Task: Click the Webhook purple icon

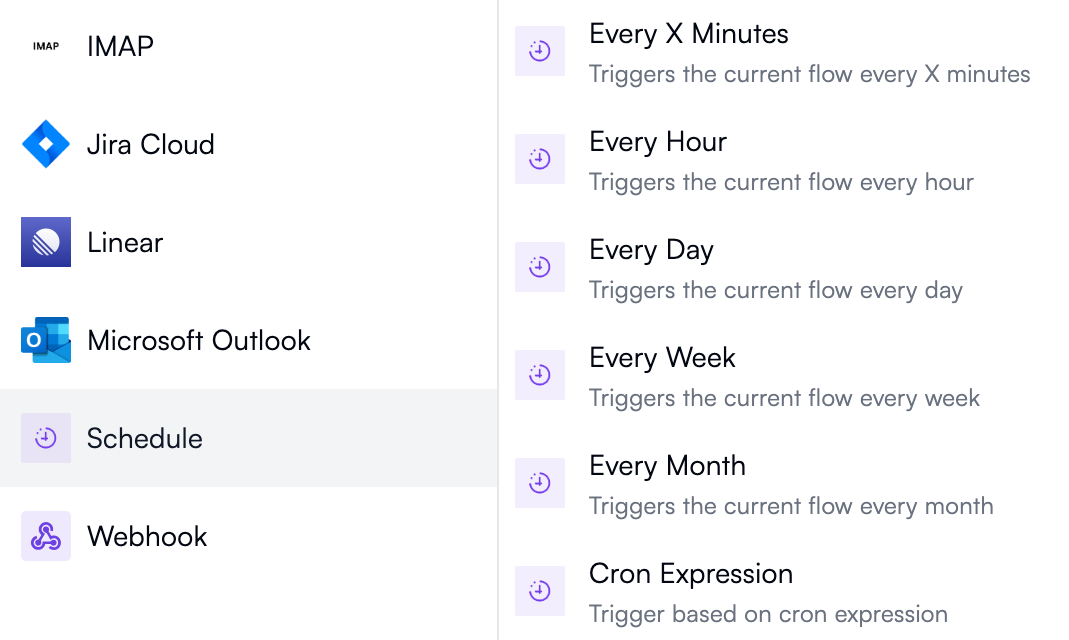Action: [x=46, y=536]
